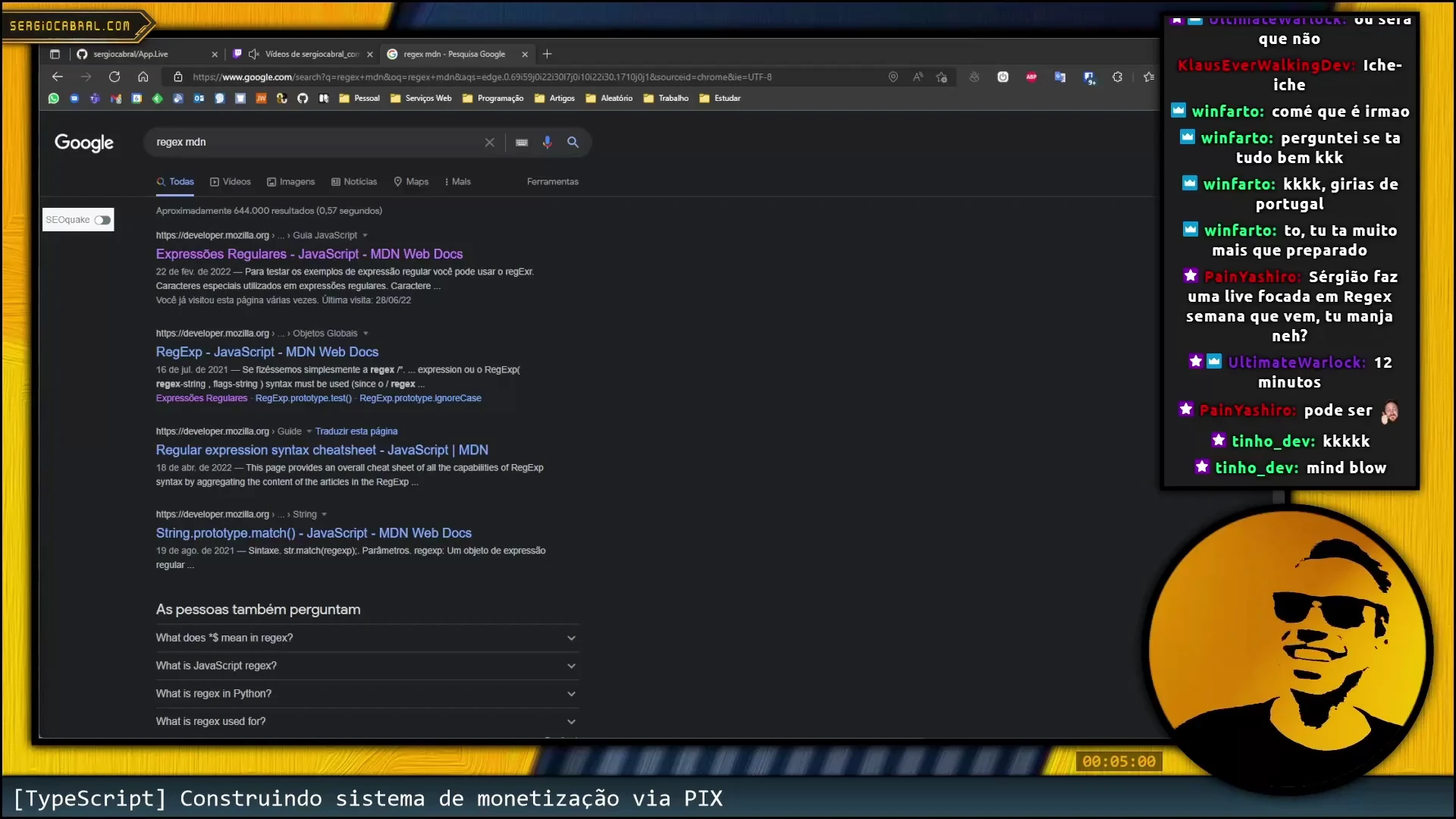The image size is (1456, 819).
Task: Open a new browser tab with plus
Action: [548, 54]
